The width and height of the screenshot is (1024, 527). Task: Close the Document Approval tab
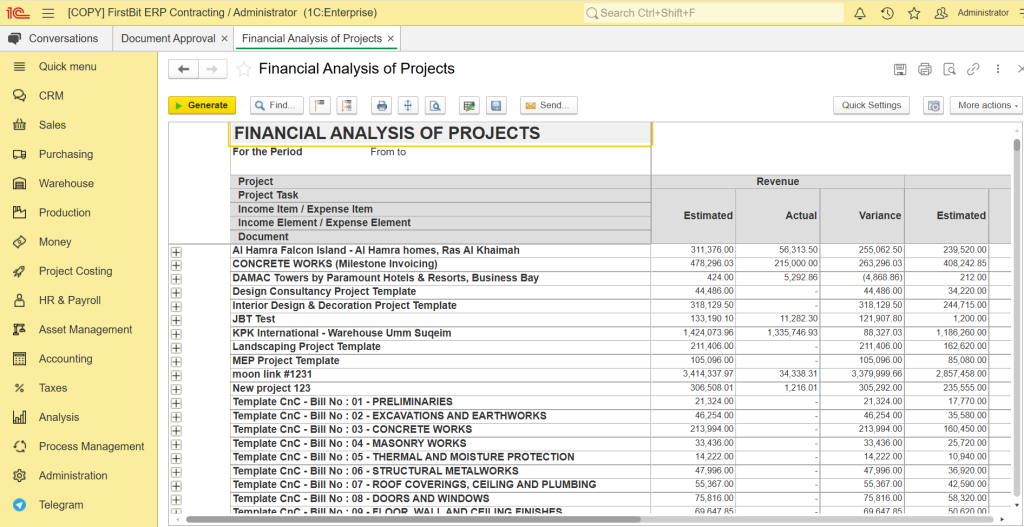[225, 39]
